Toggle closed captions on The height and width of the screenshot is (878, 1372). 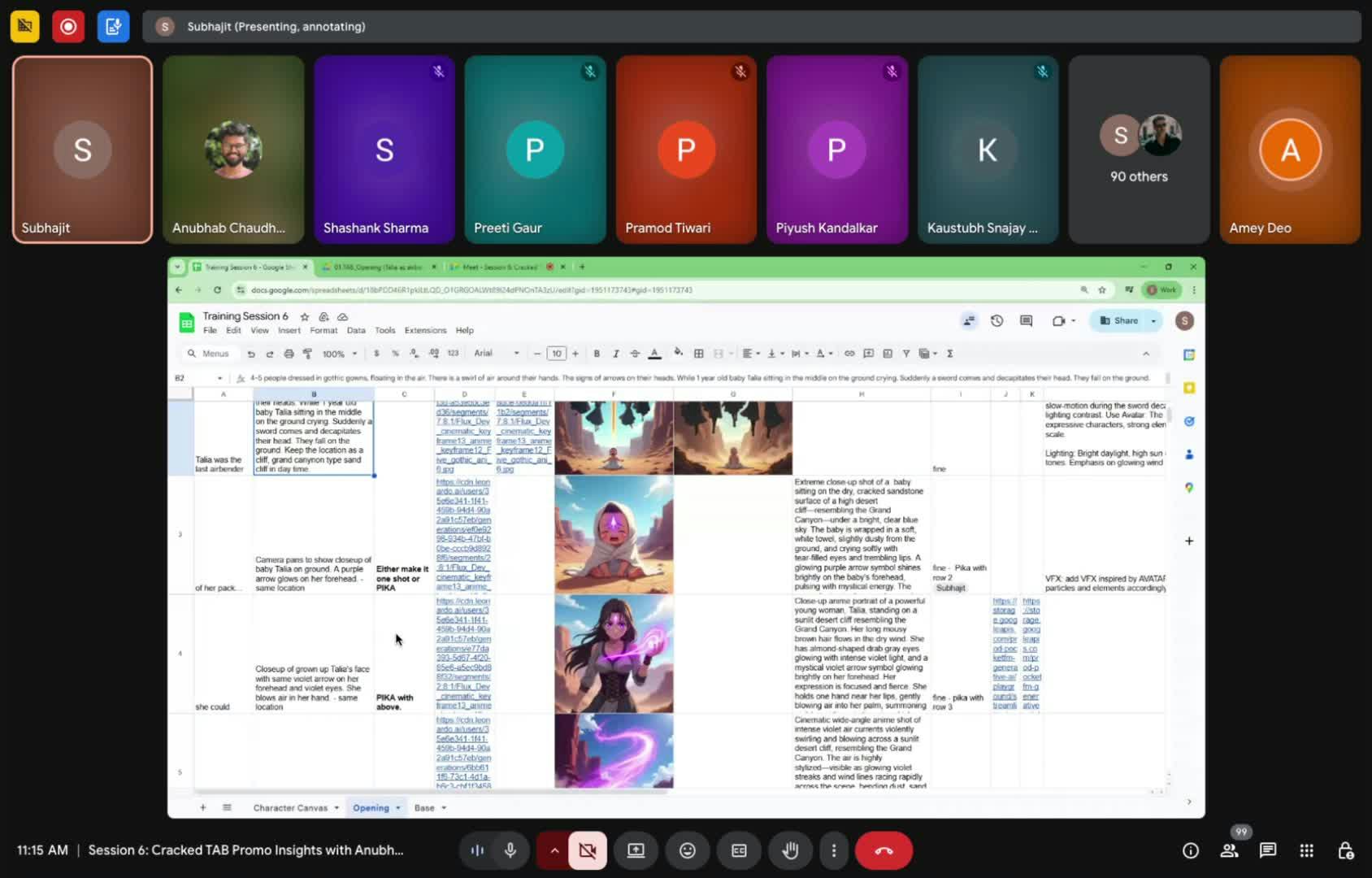click(739, 850)
